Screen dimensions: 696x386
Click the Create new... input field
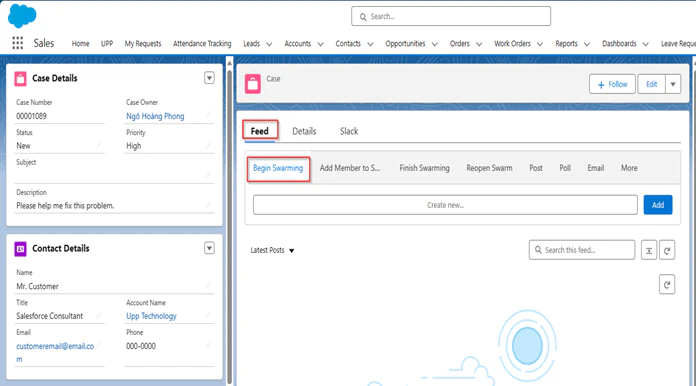coord(445,205)
